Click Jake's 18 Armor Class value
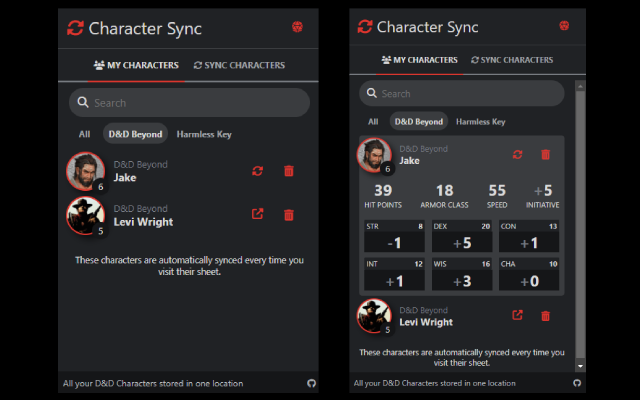The height and width of the screenshot is (400, 640). (444, 190)
